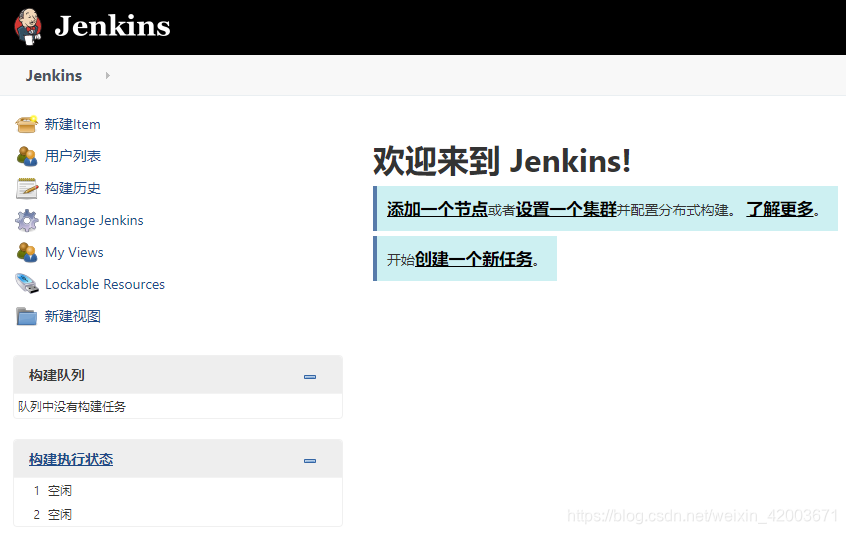846x534 pixels.
Task: Click the Manage Jenkins gear icon
Action: pos(26,220)
